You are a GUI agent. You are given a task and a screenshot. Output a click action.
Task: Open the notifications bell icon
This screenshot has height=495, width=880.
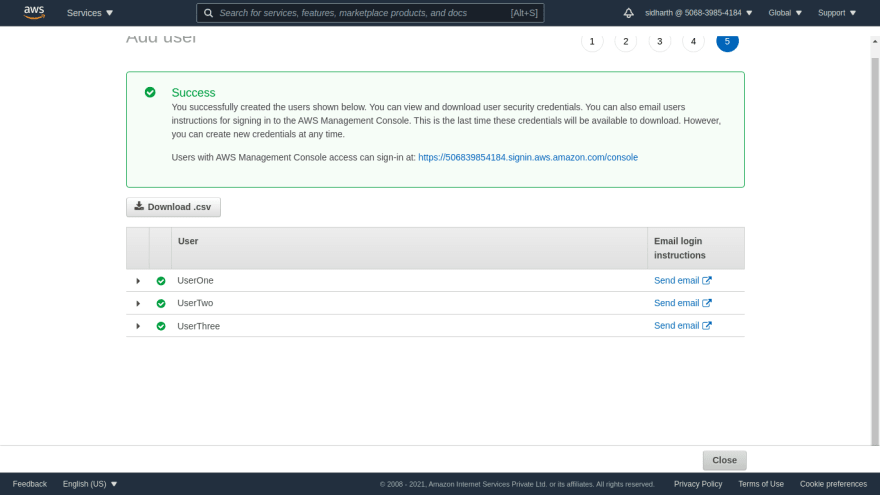pos(629,13)
